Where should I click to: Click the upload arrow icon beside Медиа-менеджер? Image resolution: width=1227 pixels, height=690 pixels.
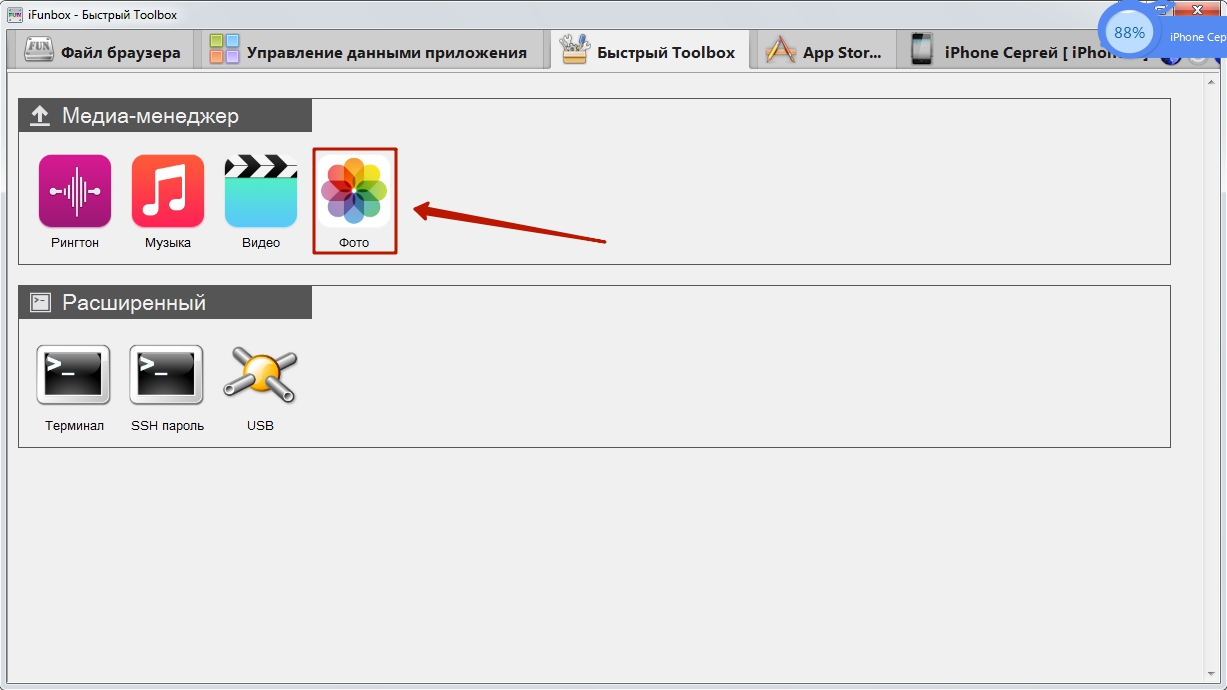40,116
